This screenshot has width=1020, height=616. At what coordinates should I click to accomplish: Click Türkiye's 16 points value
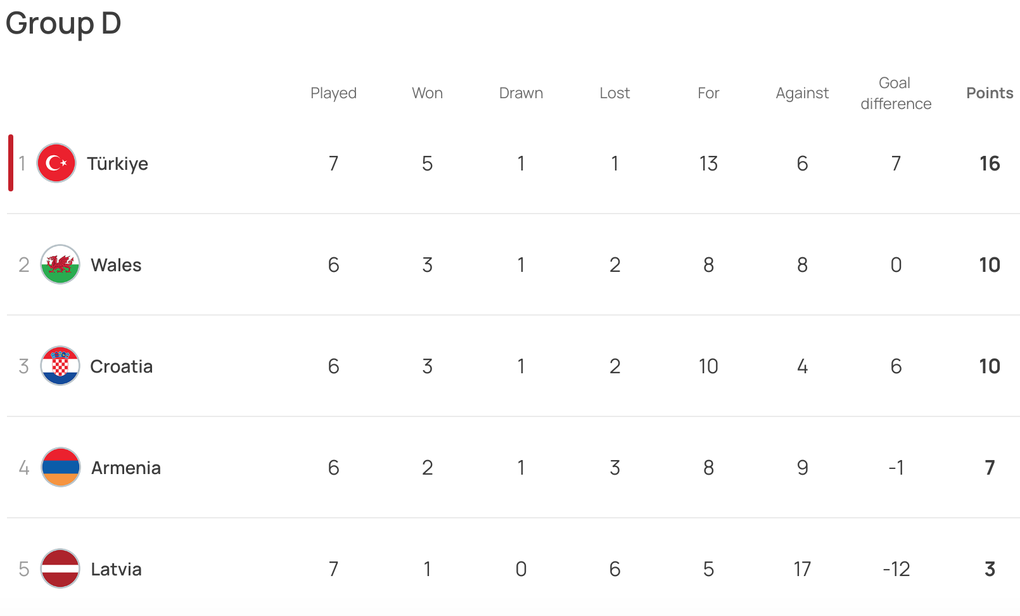click(x=989, y=164)
